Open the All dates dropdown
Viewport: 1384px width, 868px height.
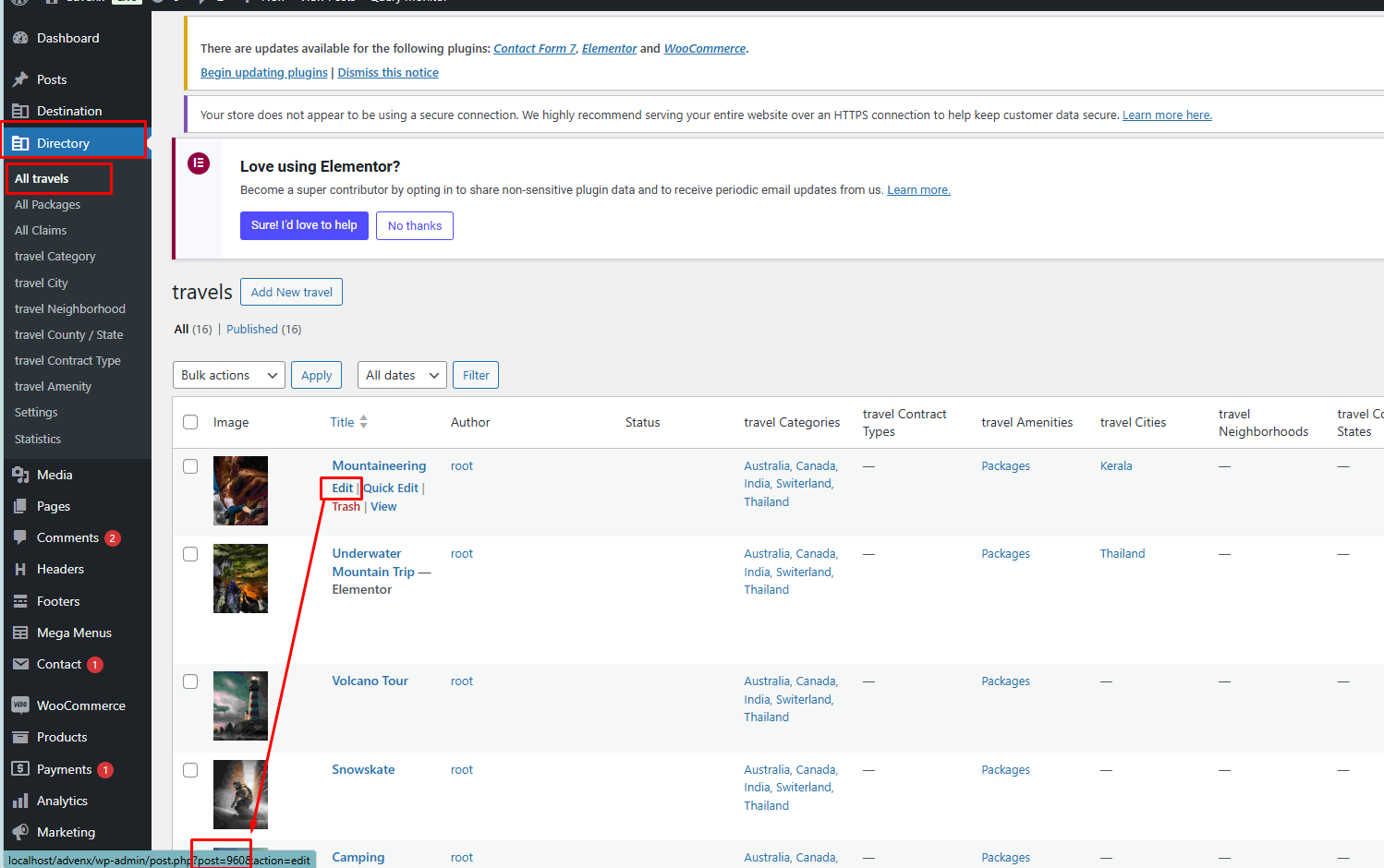click(402, 375)
